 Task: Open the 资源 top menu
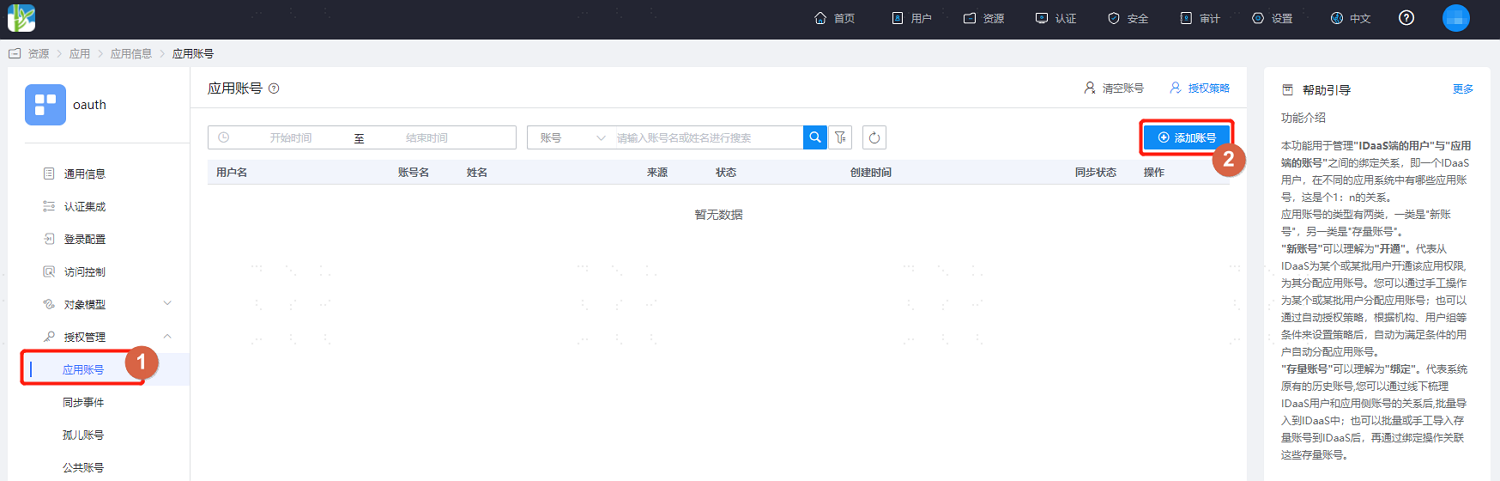[983, 18]
